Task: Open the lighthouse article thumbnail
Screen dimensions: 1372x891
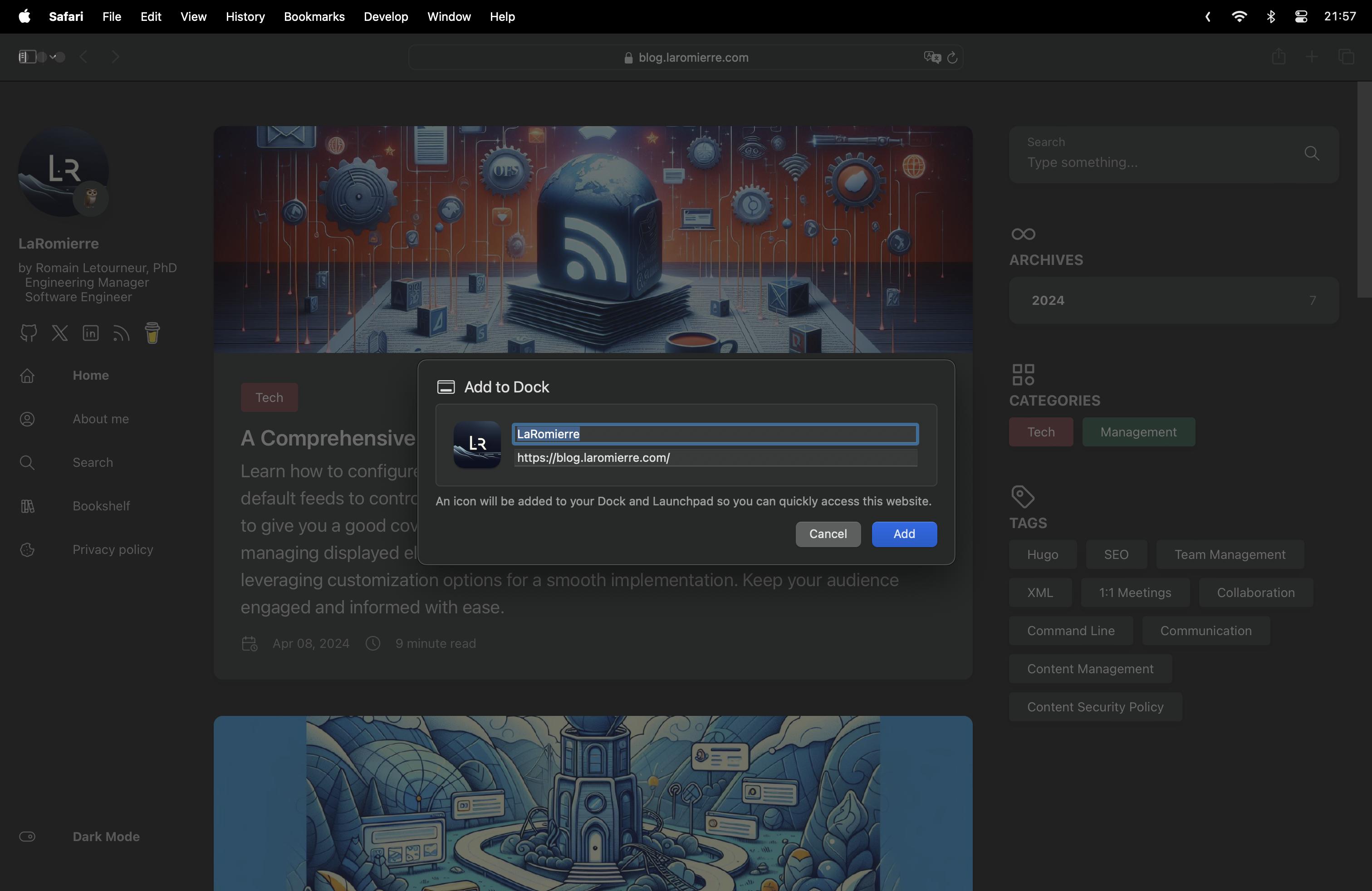Action: tap(593, 803)
